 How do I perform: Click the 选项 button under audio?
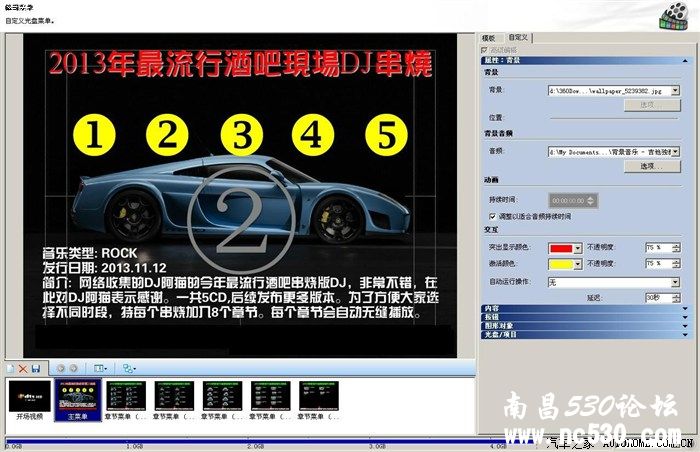click(652, 166)
